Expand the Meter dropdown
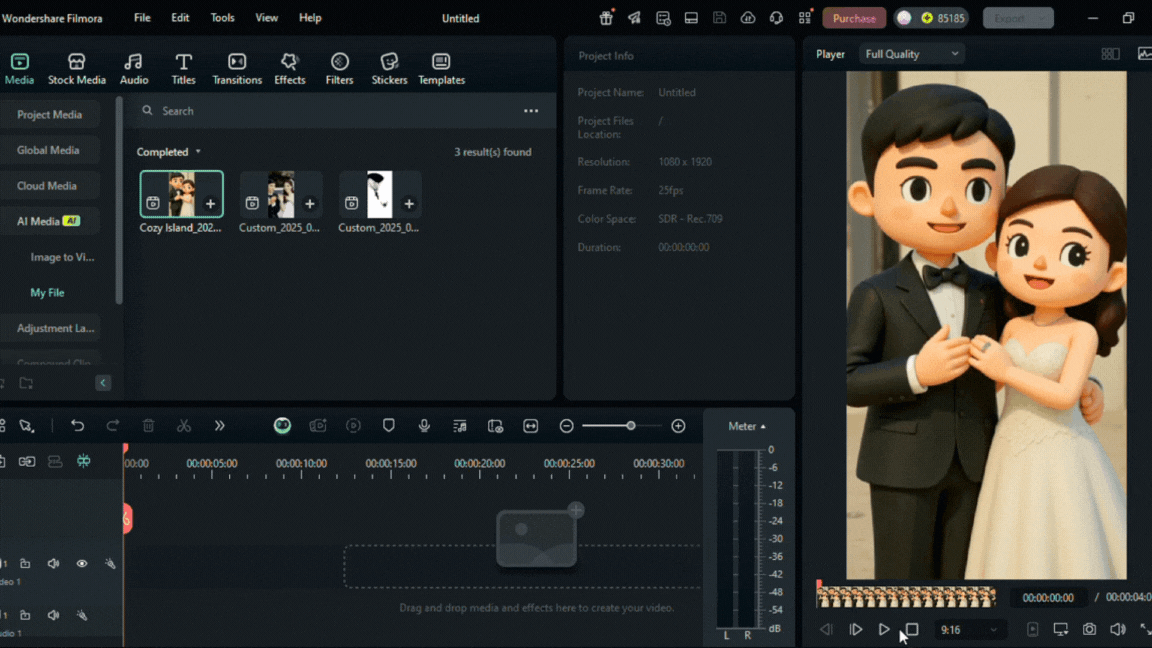Screen dimensions: 1152x648 [746, 426]
